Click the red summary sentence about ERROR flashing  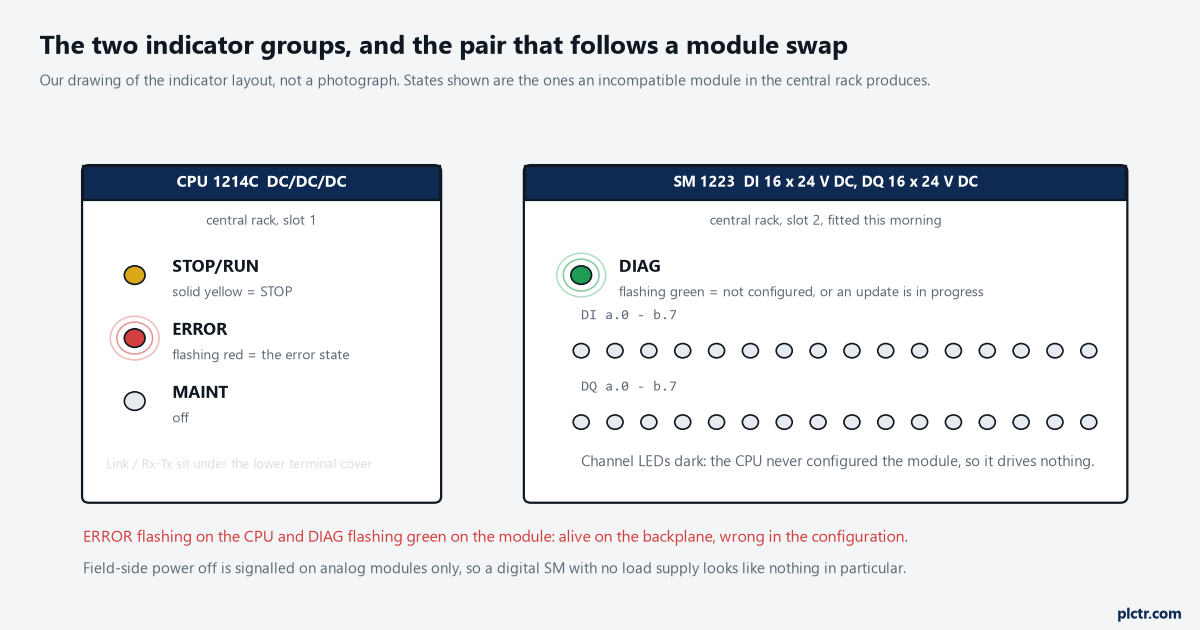pos(496,537)
